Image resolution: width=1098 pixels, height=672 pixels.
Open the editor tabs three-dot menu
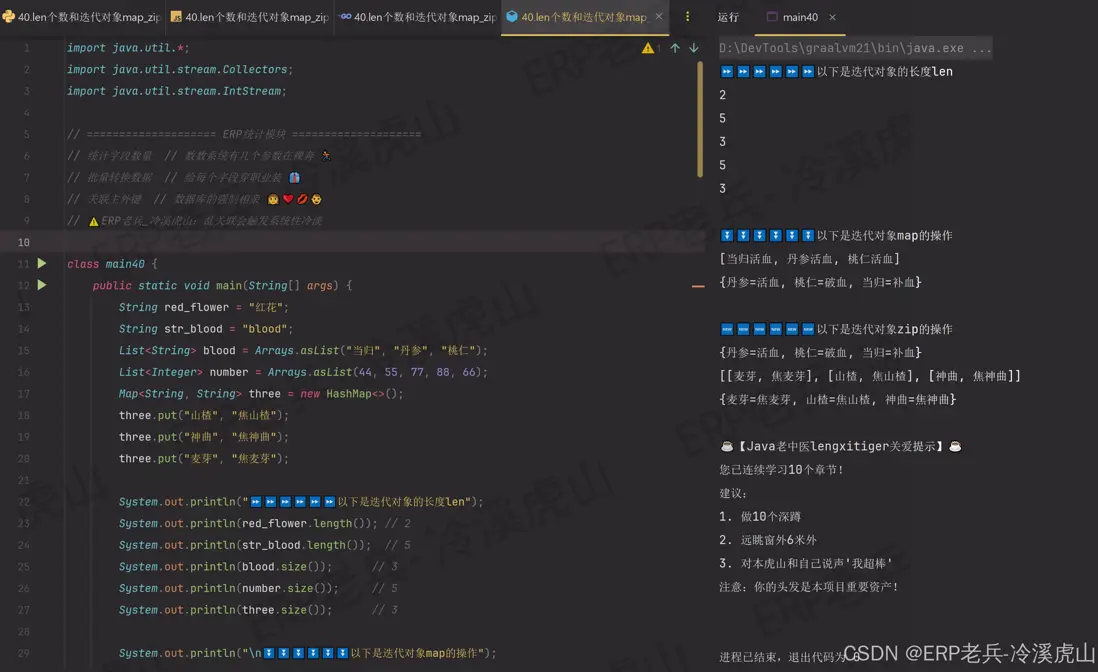tap(687, 17)
